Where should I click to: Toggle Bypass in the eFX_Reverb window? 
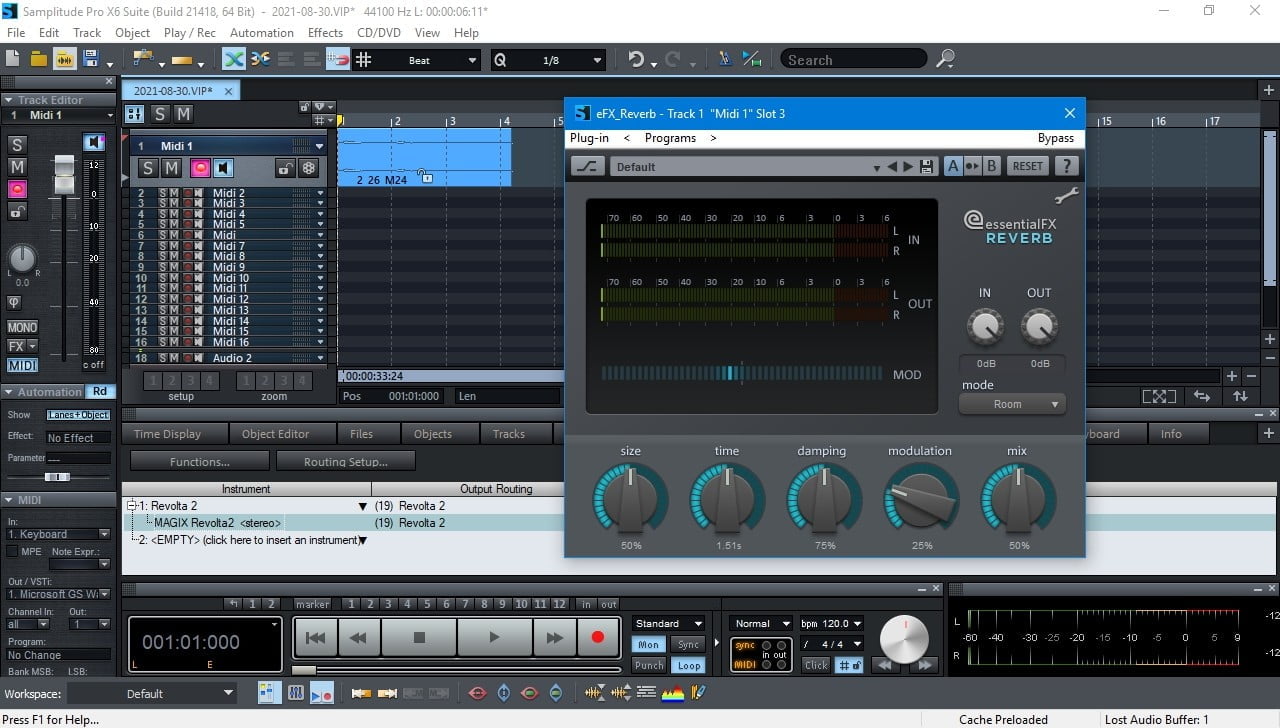coord(1056,138)
